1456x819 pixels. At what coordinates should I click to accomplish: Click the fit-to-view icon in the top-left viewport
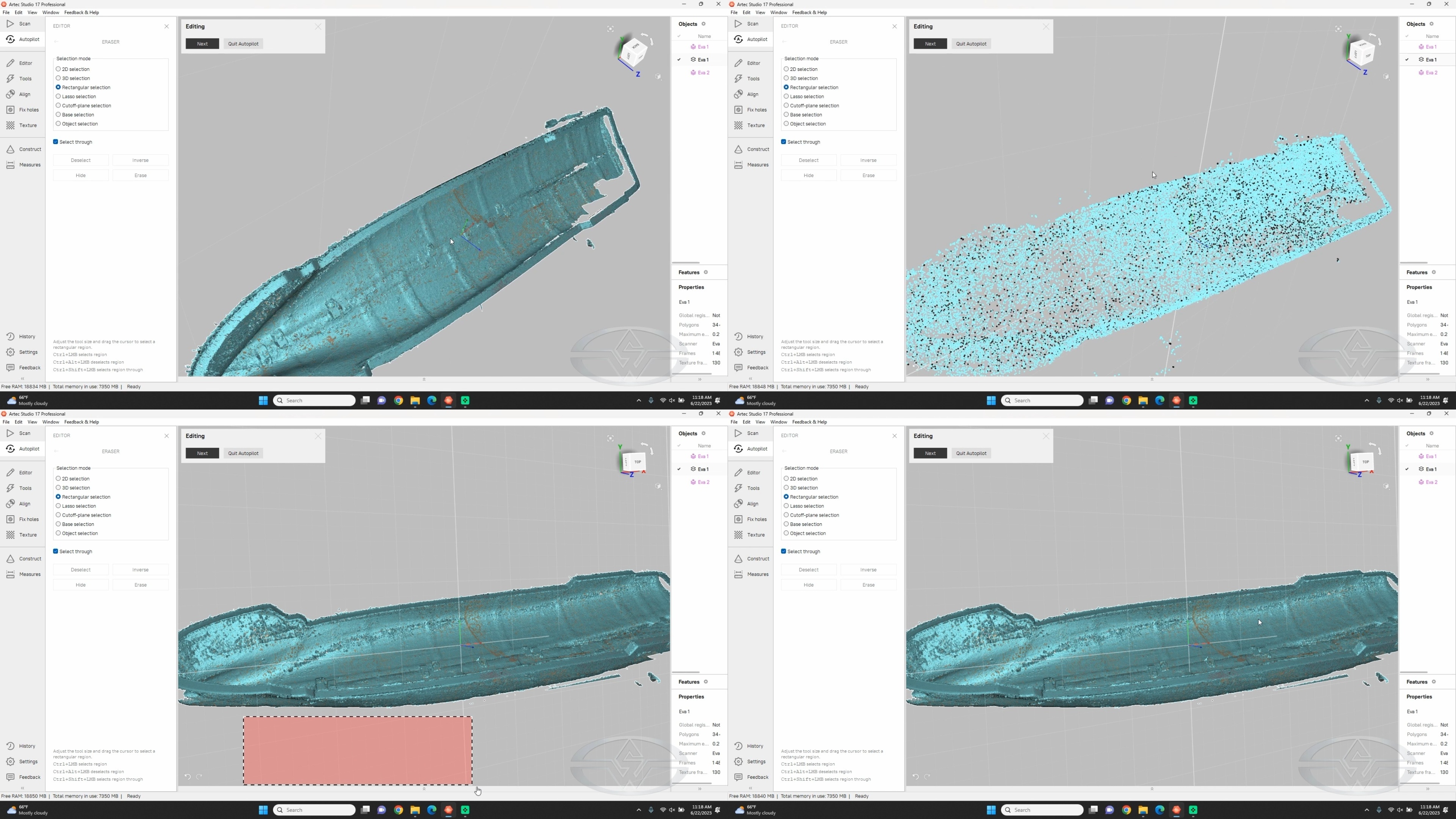click(x=610, y=29)
